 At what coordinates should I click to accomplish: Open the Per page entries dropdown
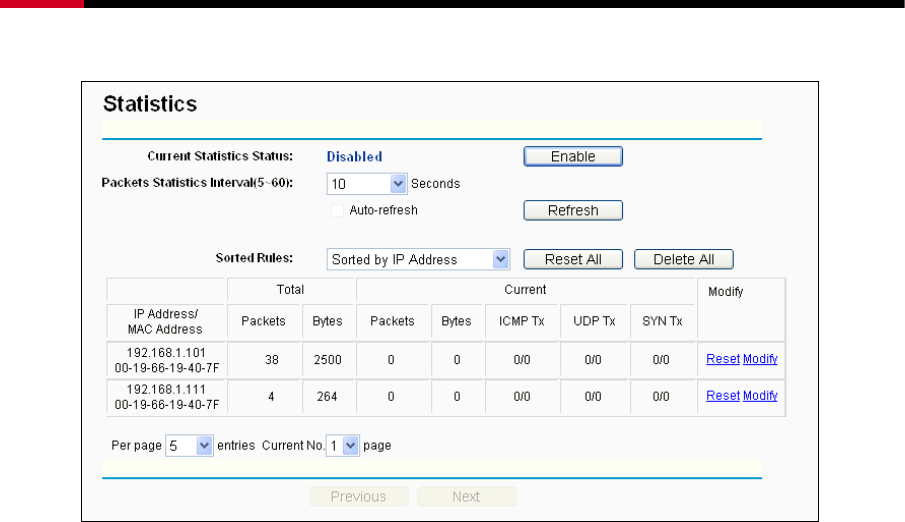pos(189,446)
